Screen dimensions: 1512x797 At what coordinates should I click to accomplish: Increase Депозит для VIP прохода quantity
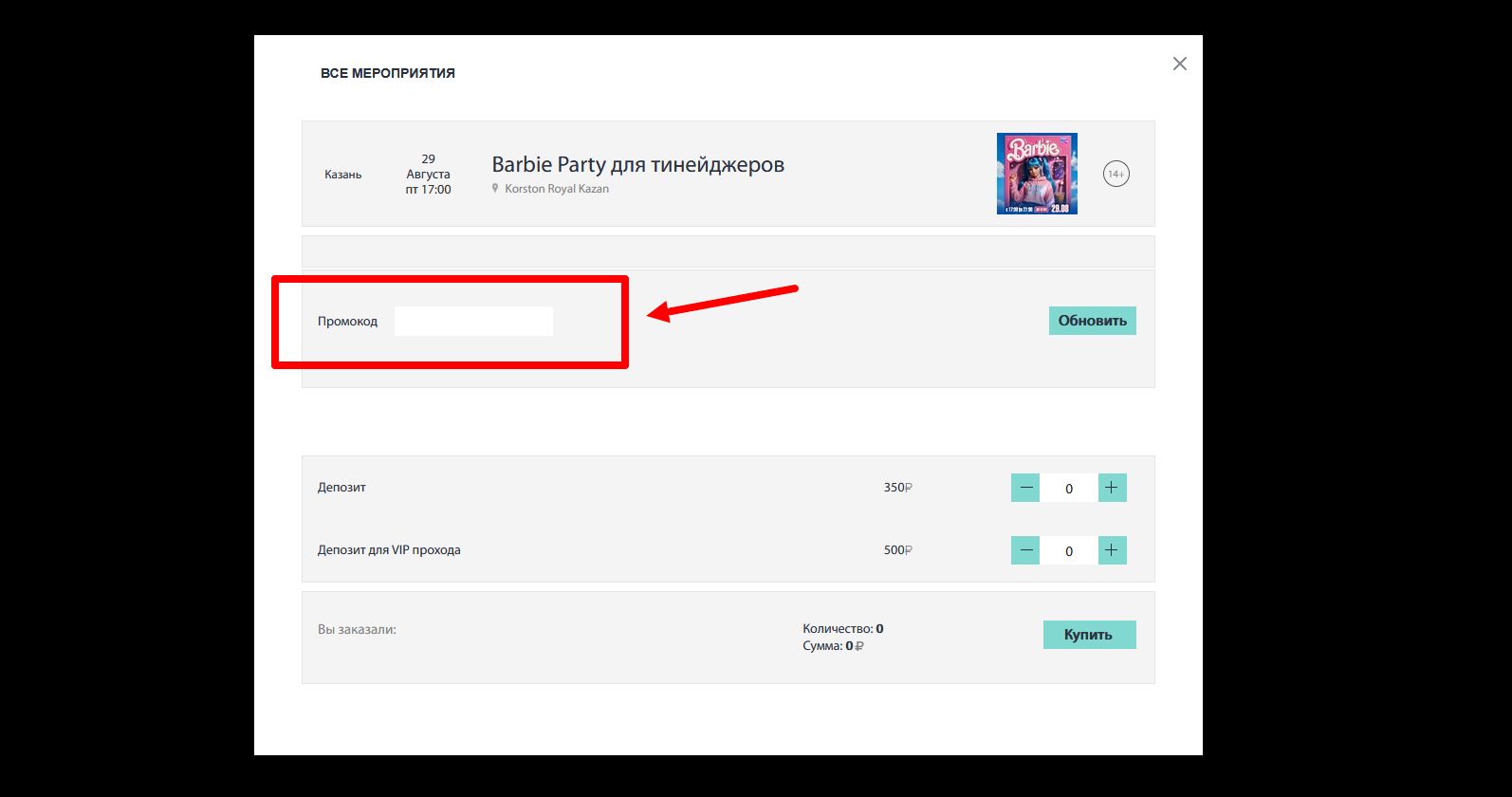click(x=1112, y=550)
